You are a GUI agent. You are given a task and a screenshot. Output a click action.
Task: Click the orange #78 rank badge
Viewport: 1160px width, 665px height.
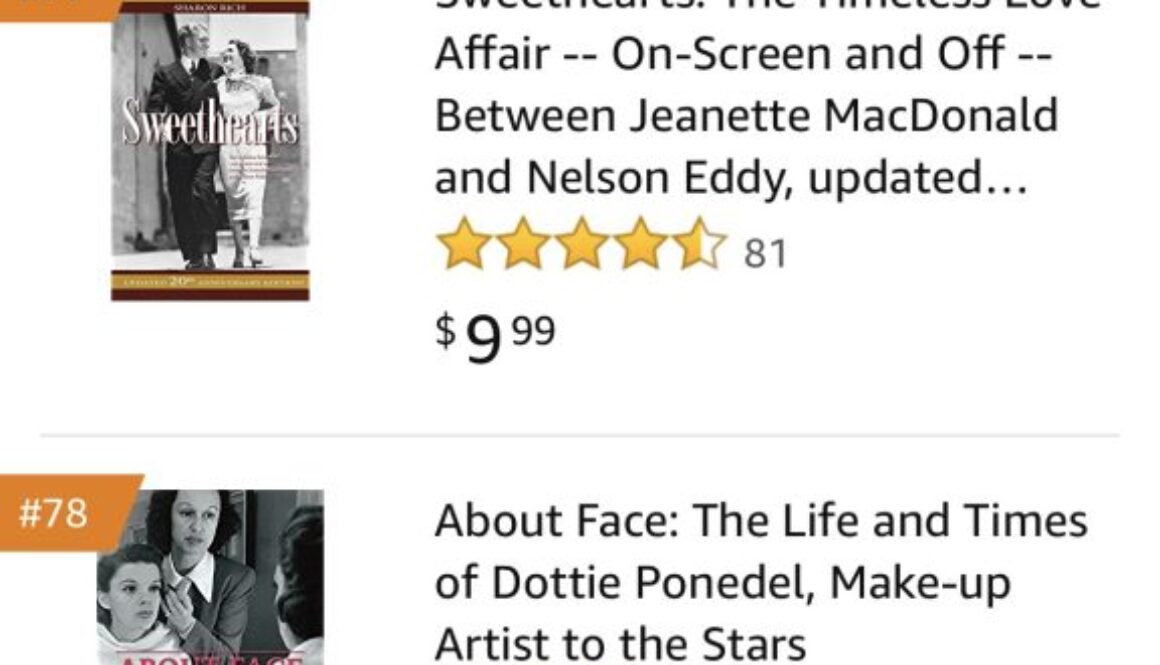55,512
